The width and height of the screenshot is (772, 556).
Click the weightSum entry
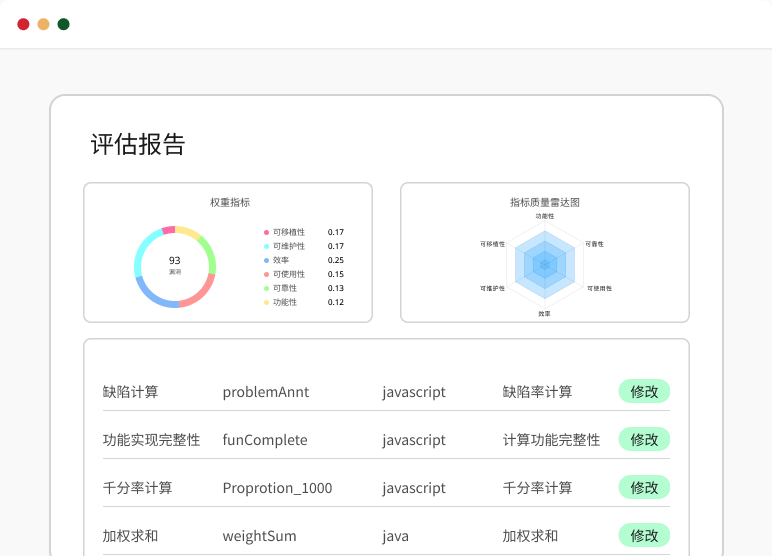coord(259,536)
